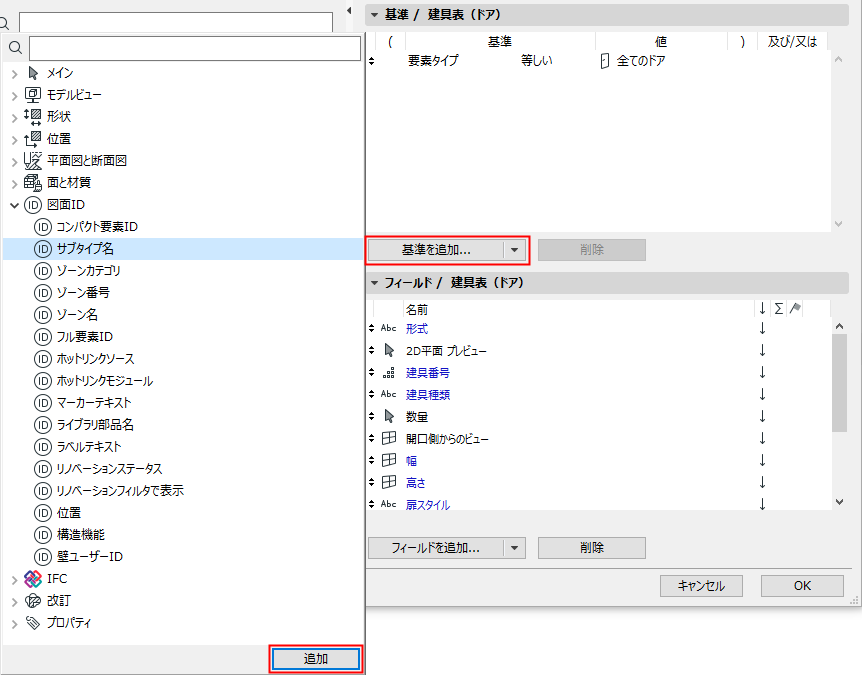Click the 形状 dimension icon
This screenshot has width=862, height=675.
[x=32, y=117]
